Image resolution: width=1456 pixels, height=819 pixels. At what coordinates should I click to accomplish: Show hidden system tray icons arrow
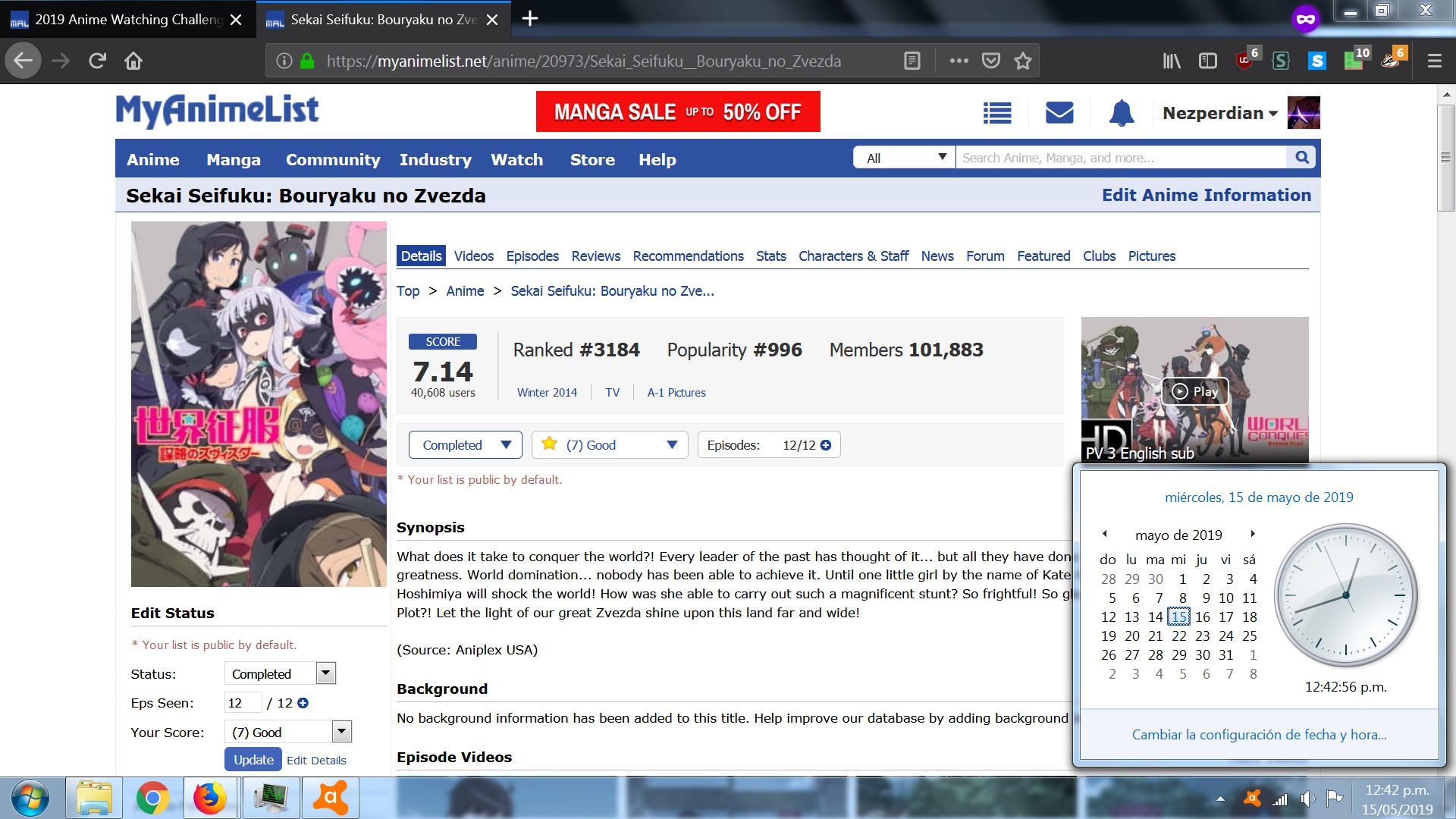pyautogui.click(x=1220, y=799)
